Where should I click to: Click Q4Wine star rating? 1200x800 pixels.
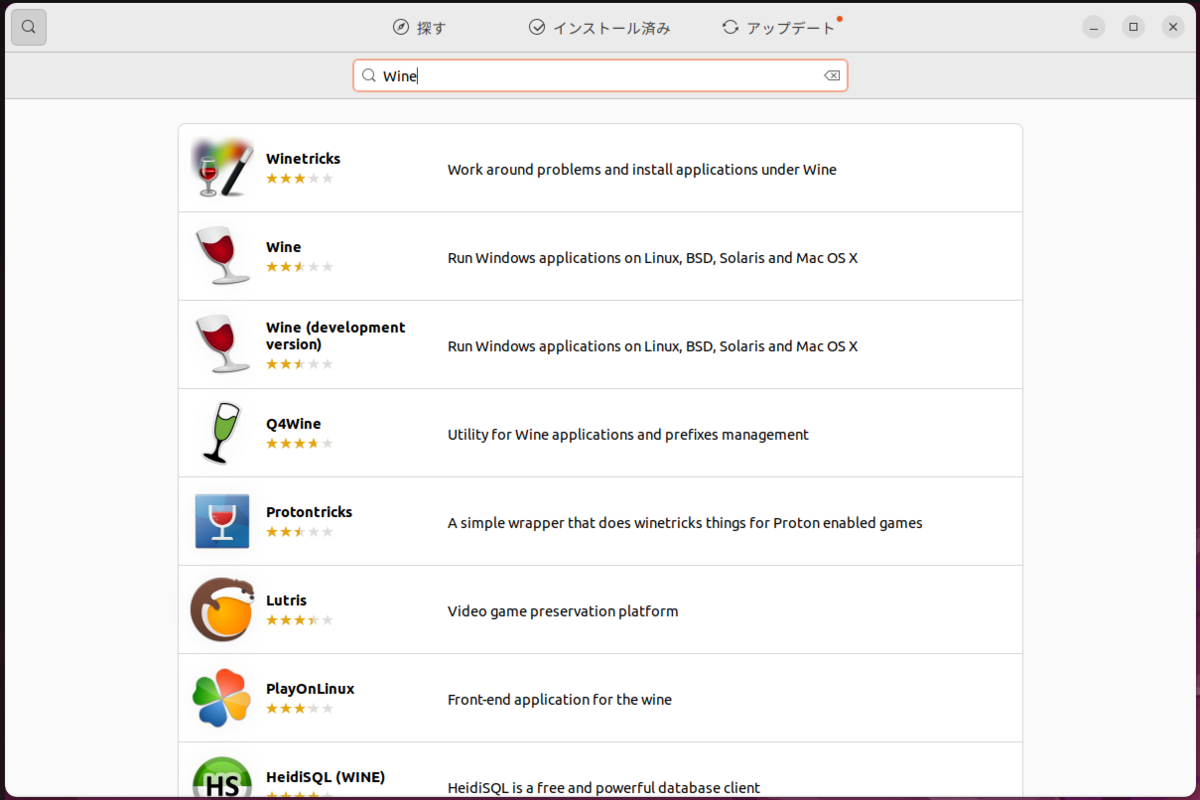tap(299, 444)
